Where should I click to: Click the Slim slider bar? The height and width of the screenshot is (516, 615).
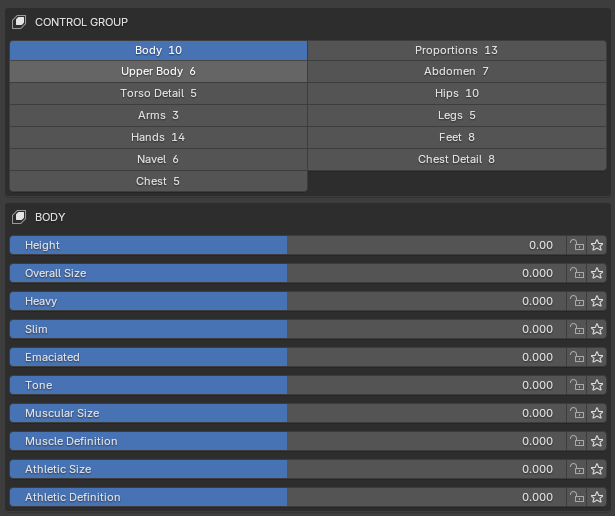(288, 329)
